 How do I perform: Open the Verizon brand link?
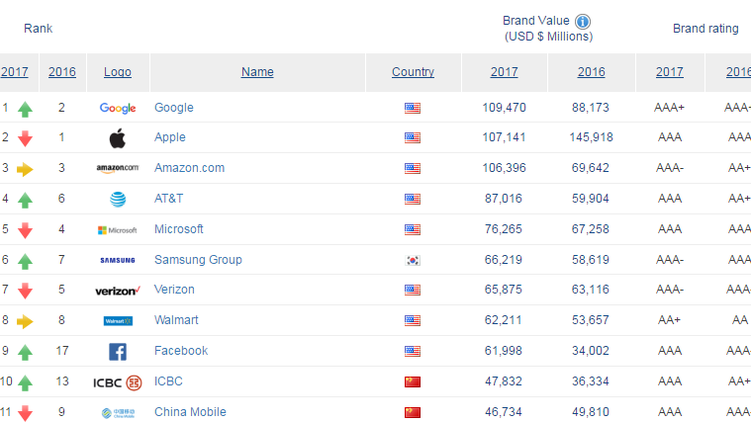click(x=174, y=290)
